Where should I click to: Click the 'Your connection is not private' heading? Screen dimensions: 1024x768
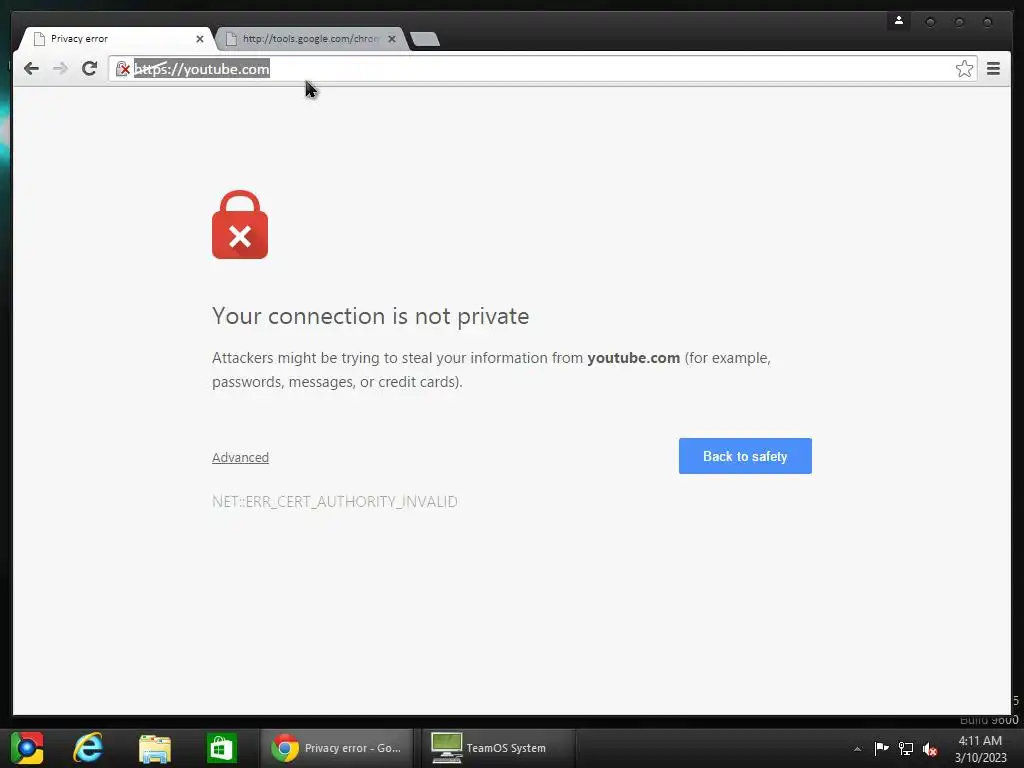click(370, 316)
